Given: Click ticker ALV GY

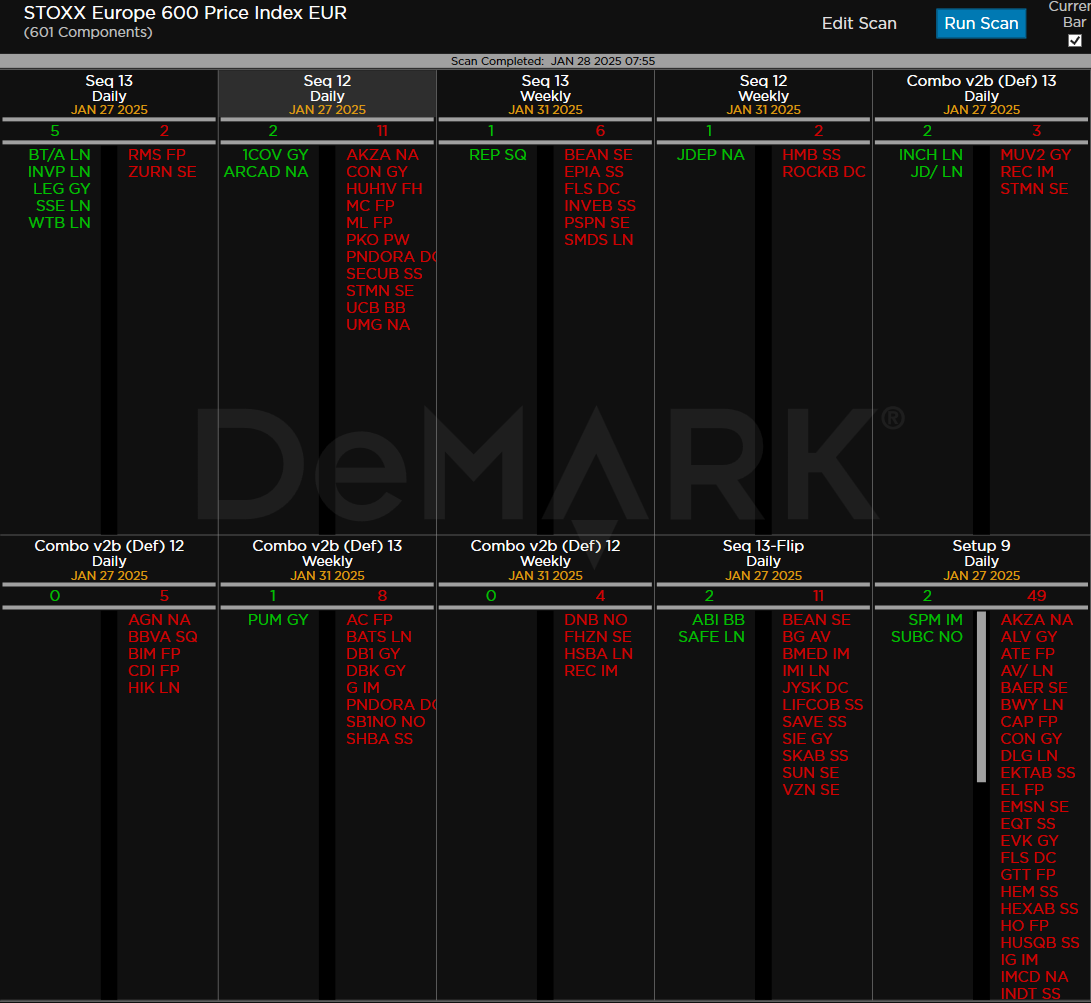Looking at the screenshot, I should (x=1028, y=637).
